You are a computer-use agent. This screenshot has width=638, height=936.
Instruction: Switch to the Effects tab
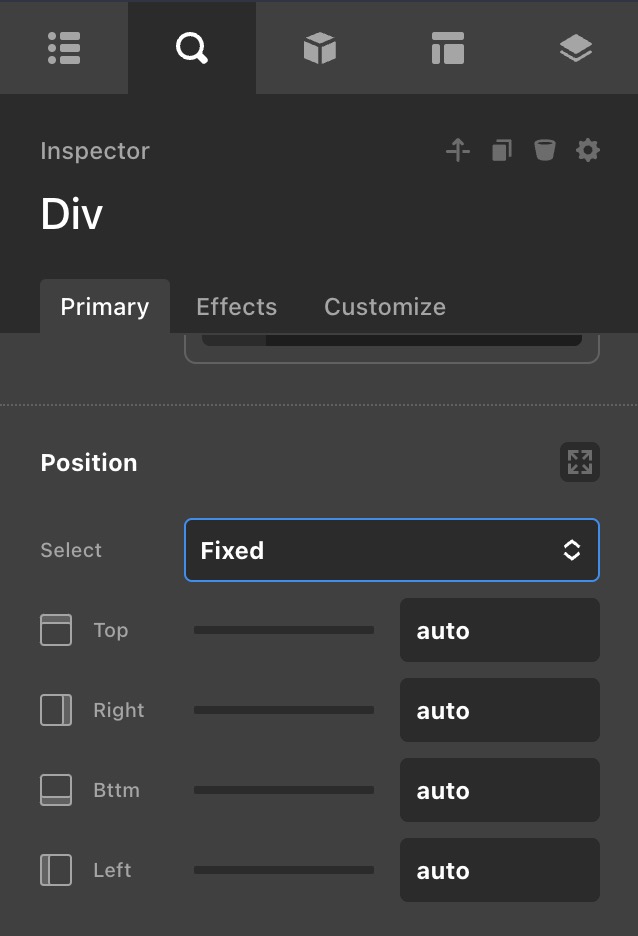point(236,307)
